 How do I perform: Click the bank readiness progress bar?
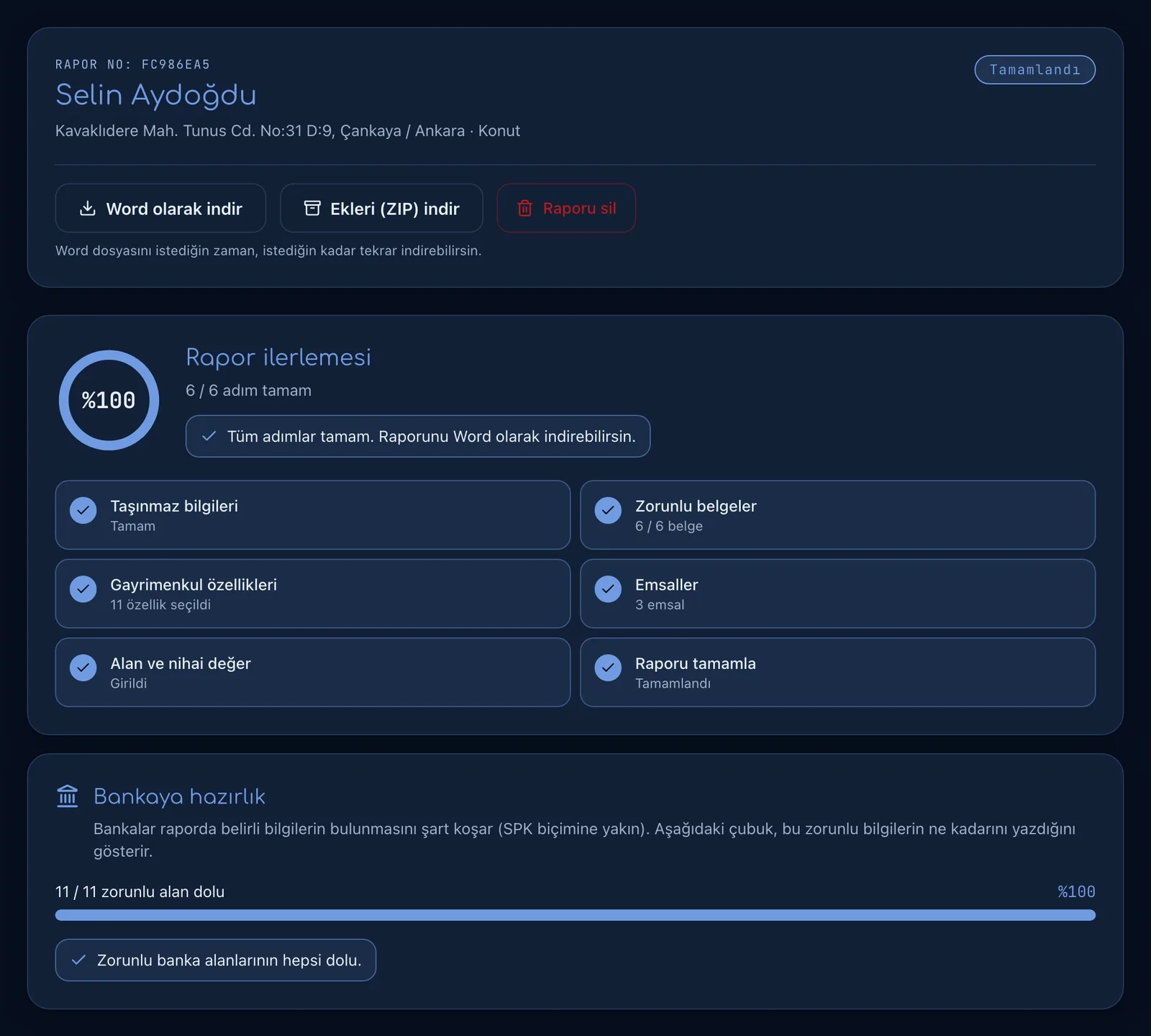point(575,915)
